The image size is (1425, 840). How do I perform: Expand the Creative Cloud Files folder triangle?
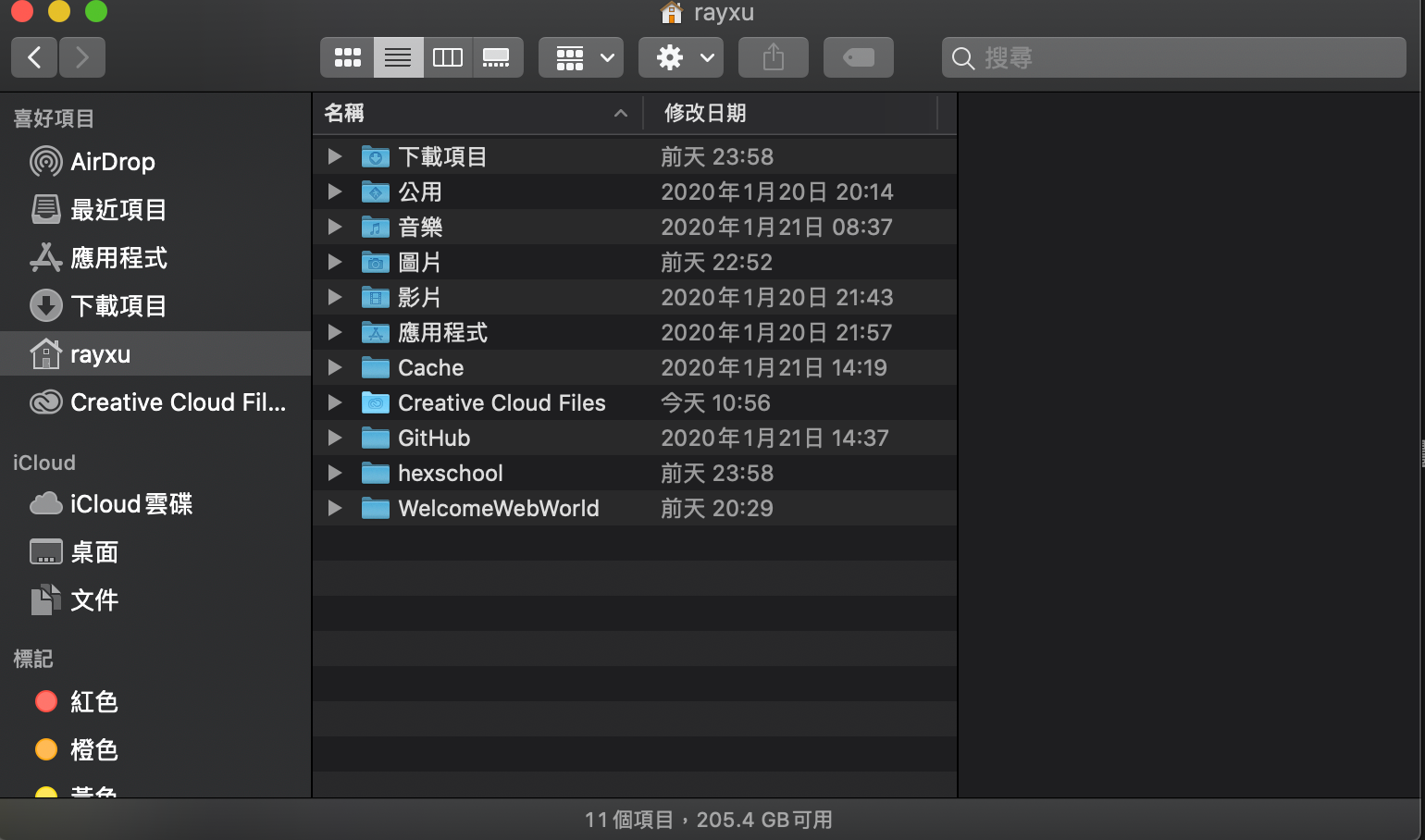coord(335,402)
